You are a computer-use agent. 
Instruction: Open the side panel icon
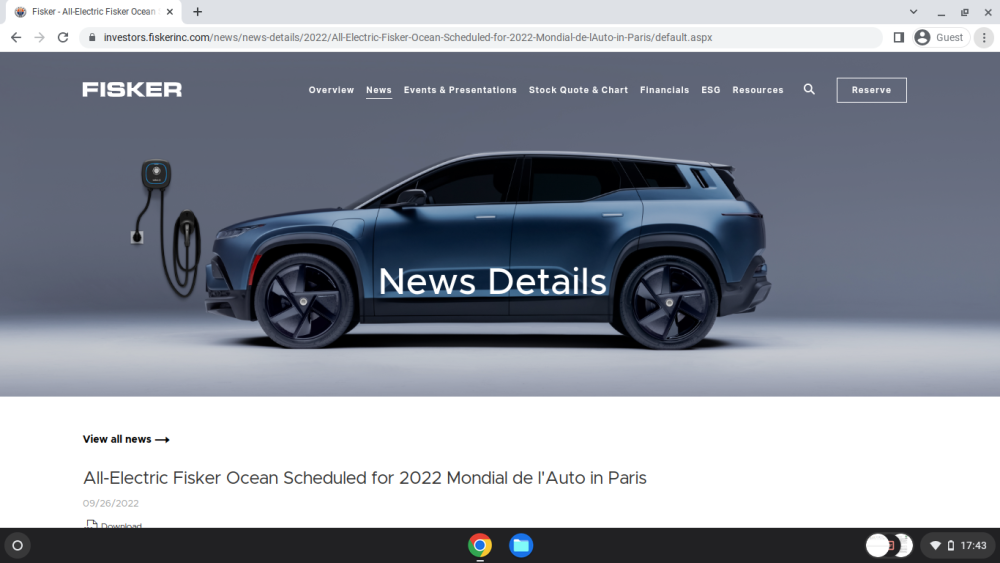coord(899,38)
